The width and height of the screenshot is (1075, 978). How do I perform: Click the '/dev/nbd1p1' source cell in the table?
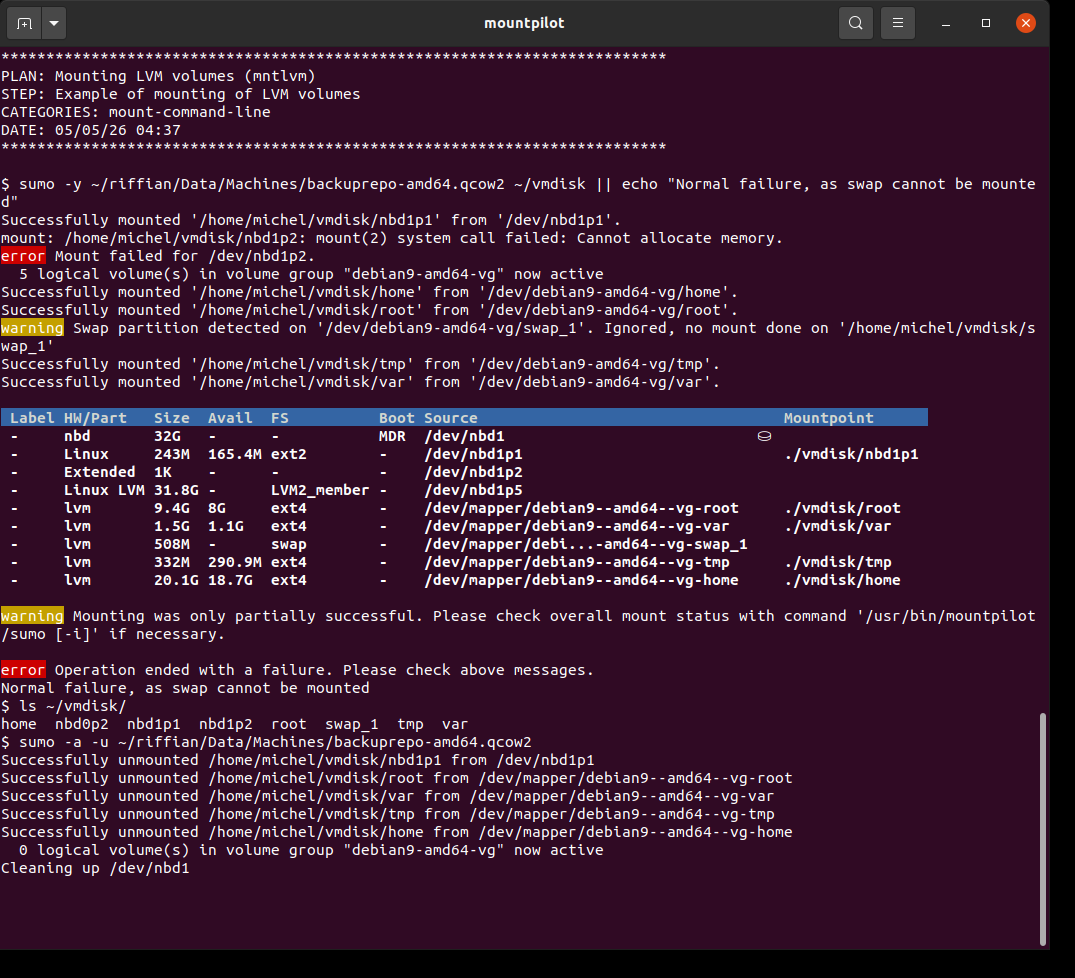click(x=473, y=454)
